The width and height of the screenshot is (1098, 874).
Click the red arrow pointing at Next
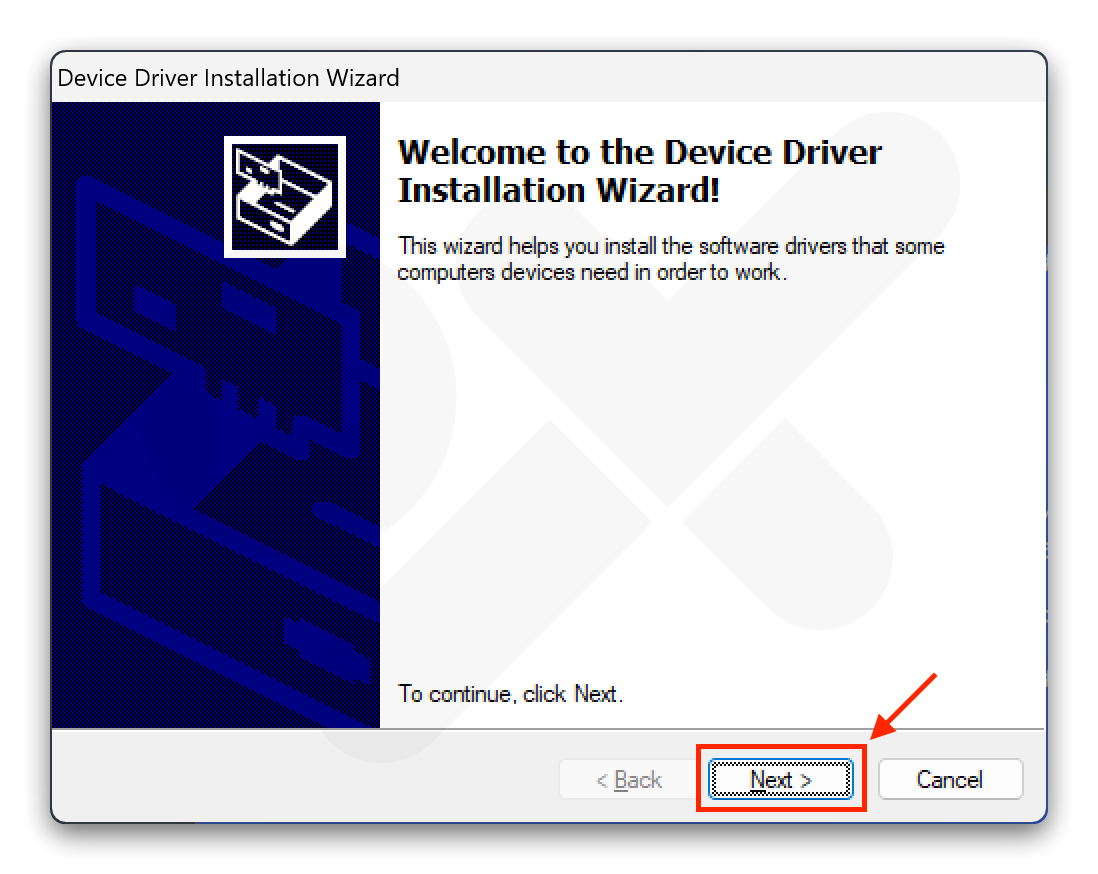point(903,707)
